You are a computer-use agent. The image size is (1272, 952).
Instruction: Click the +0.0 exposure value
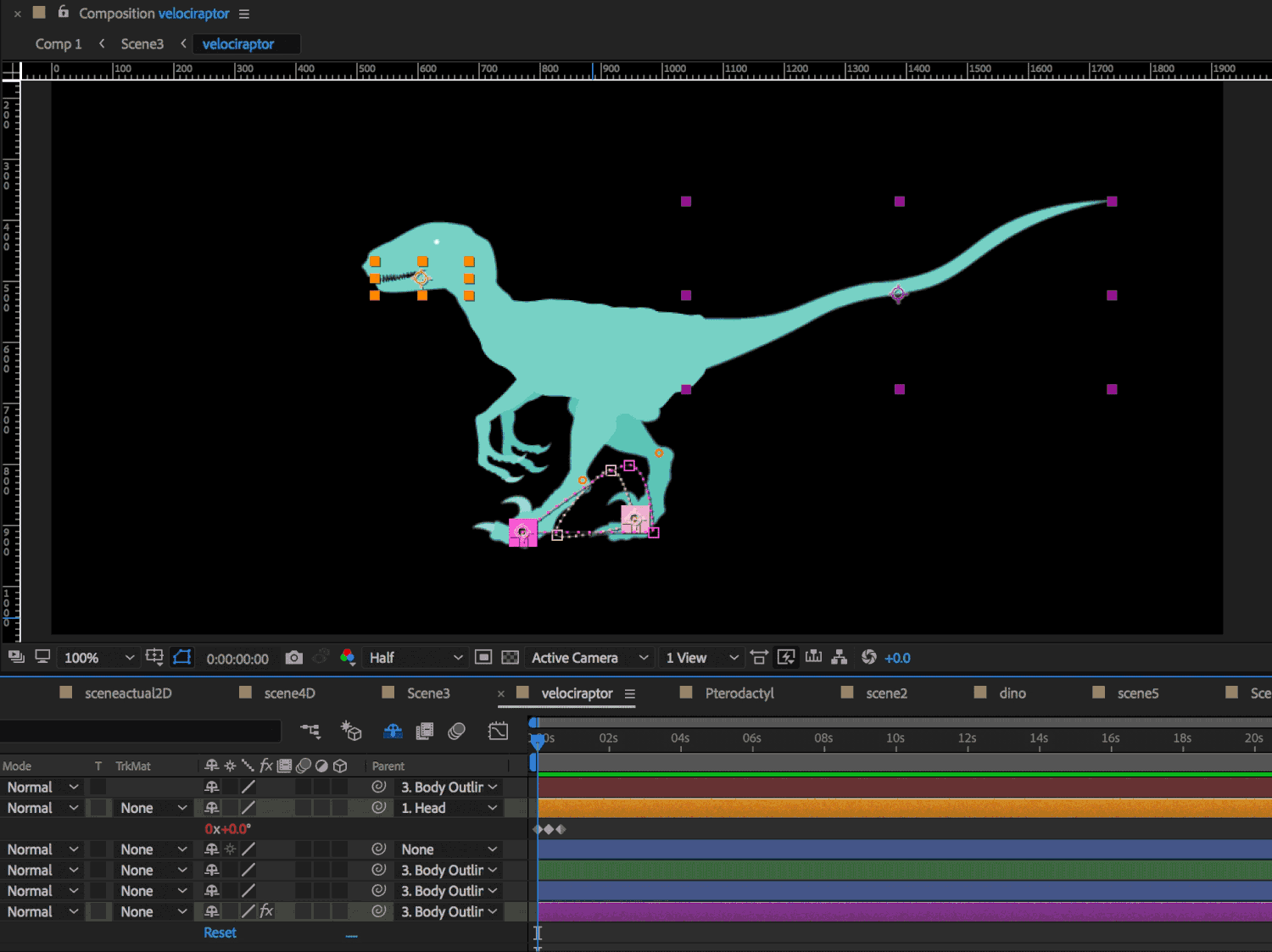coord(897,658)
